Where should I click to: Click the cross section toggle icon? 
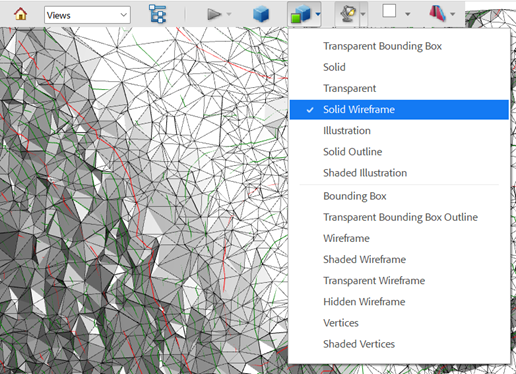tap(437, 14)
